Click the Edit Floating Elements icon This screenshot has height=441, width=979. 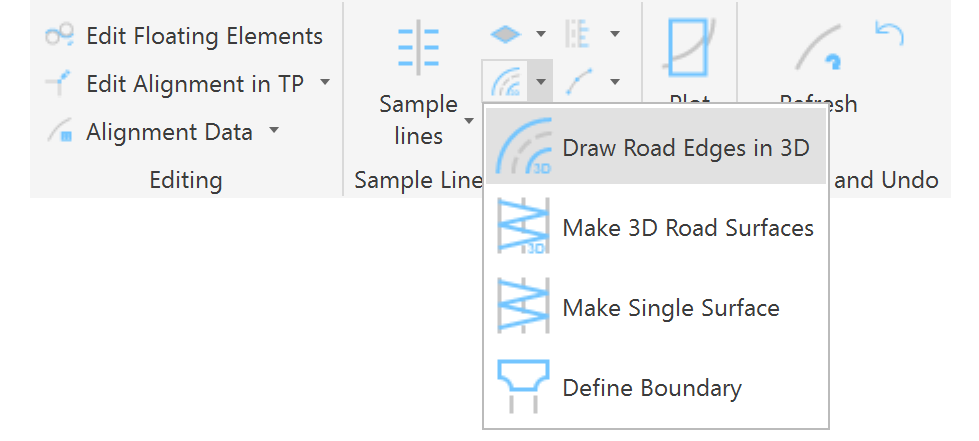click(x=60, y=36)
